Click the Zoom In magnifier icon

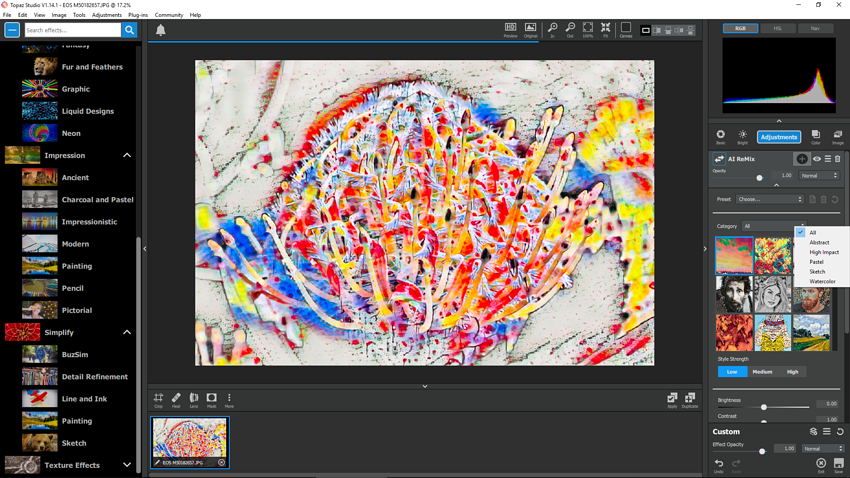click(552, 29)
